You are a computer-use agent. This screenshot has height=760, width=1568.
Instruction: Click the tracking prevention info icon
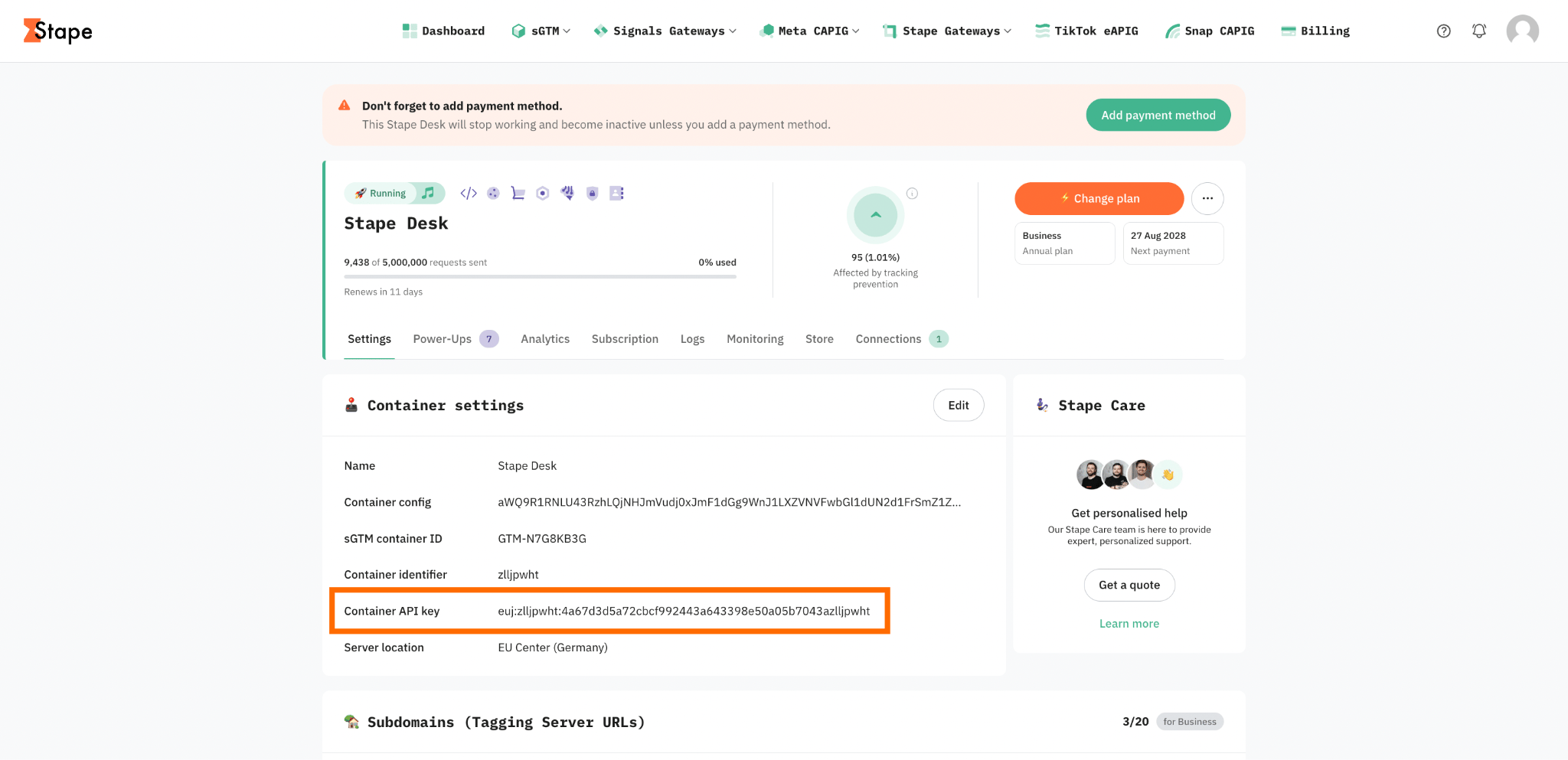(912, 194)
